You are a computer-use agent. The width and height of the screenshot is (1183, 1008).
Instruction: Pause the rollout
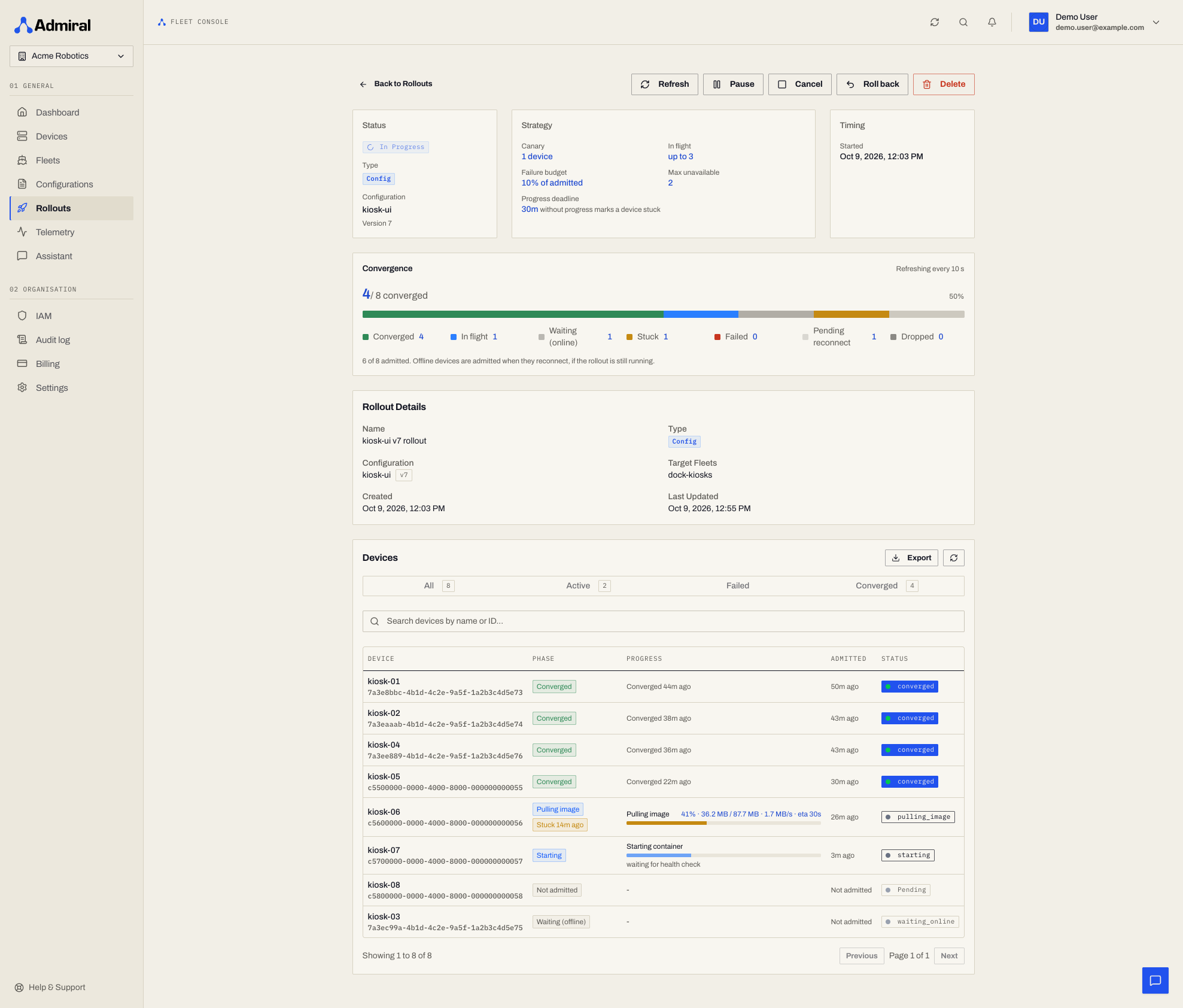point(733,84)
